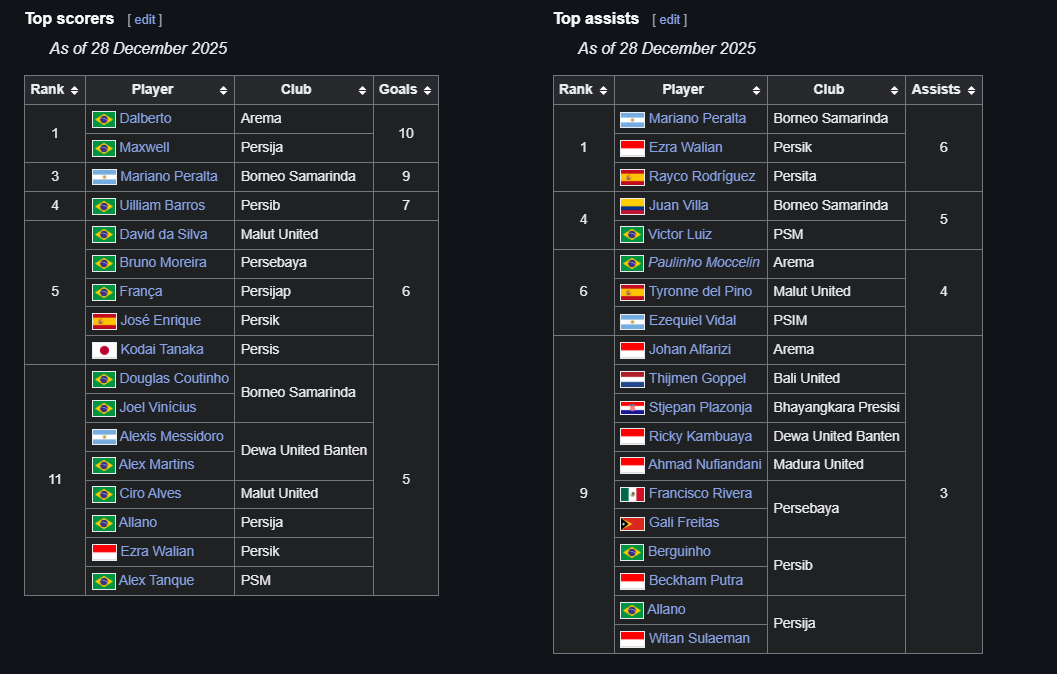Screen dimensions: 1057x674
Task: Click Persijap club cell
Action: [303, 293]
